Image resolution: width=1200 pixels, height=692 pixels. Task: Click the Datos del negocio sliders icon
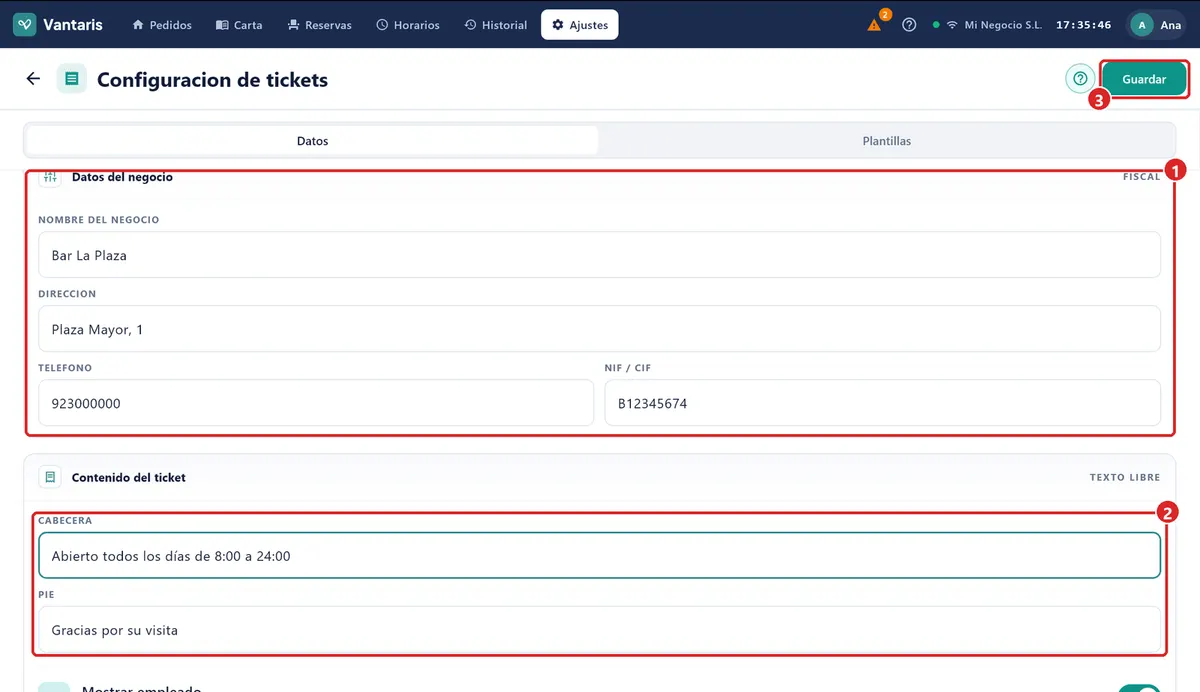pos(50,177)
